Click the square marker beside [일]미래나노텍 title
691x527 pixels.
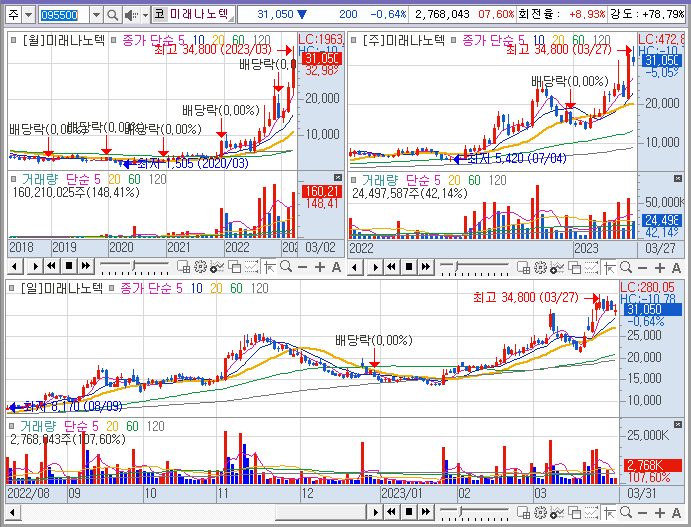[x=12, y=288]
